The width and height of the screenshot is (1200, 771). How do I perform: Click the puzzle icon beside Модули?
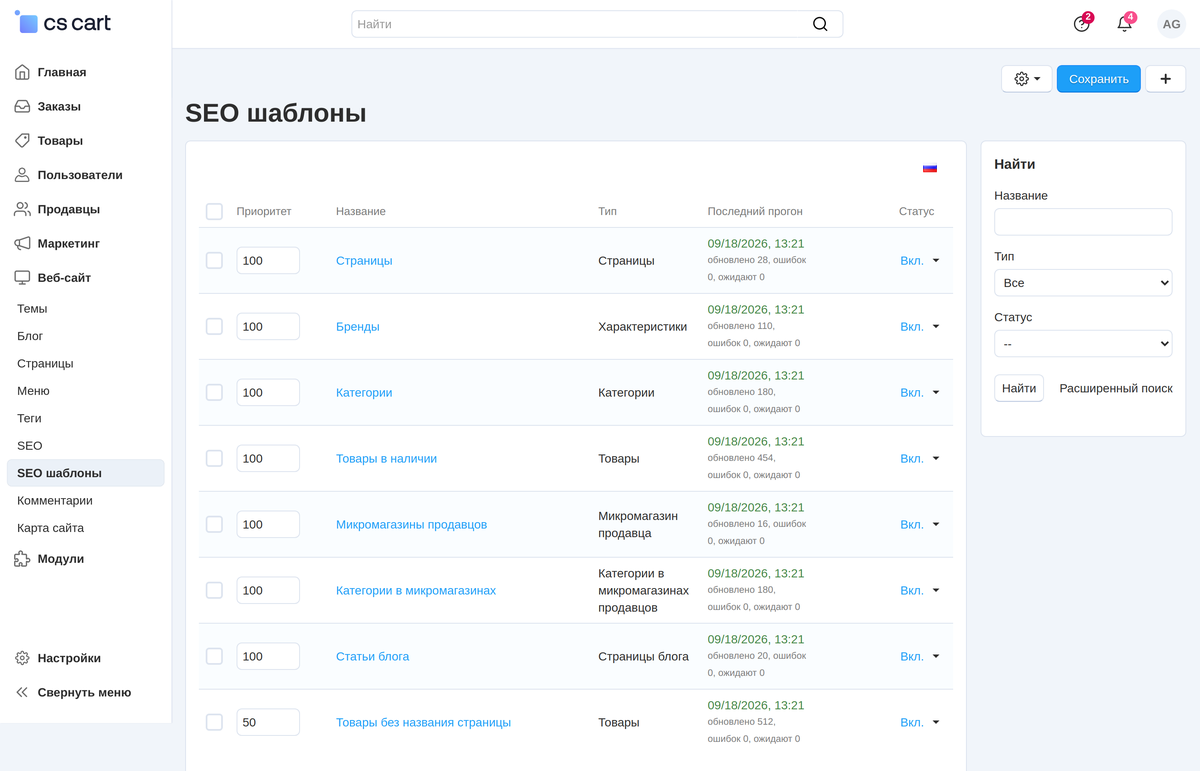pos(22,559)
